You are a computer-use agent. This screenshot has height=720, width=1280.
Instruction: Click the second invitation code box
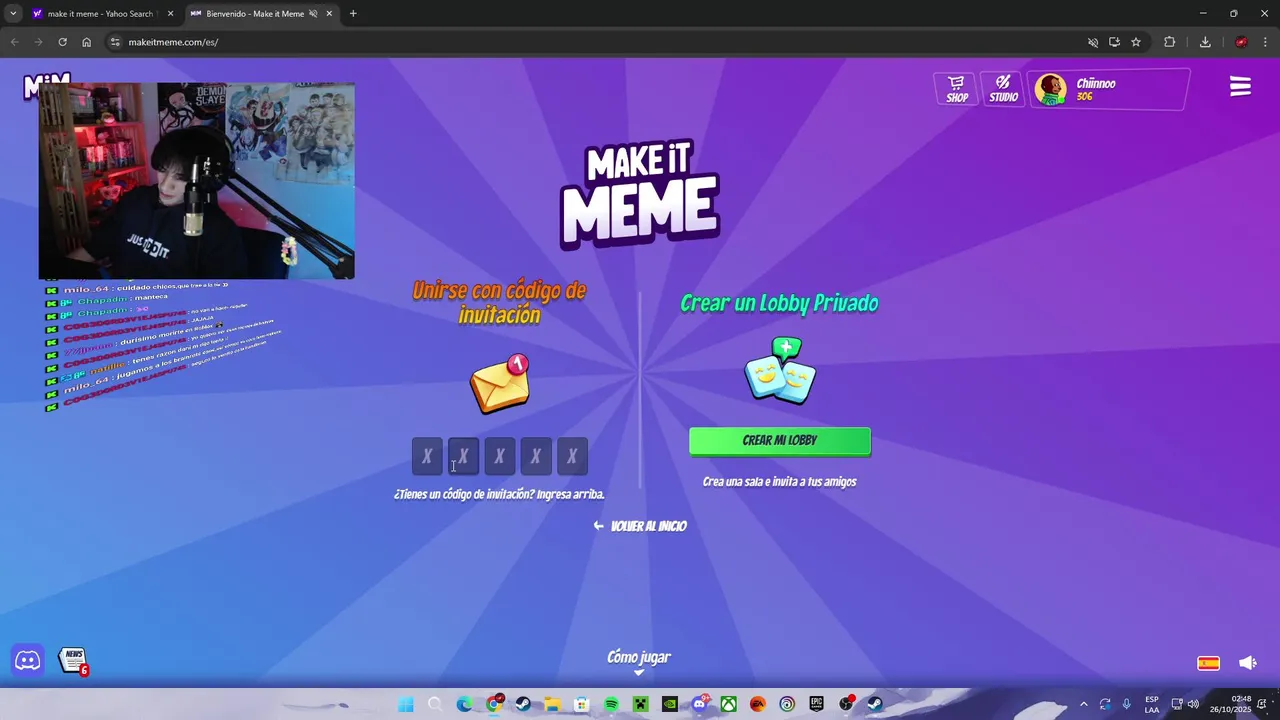pyautogui.click(x=463, y=456)
